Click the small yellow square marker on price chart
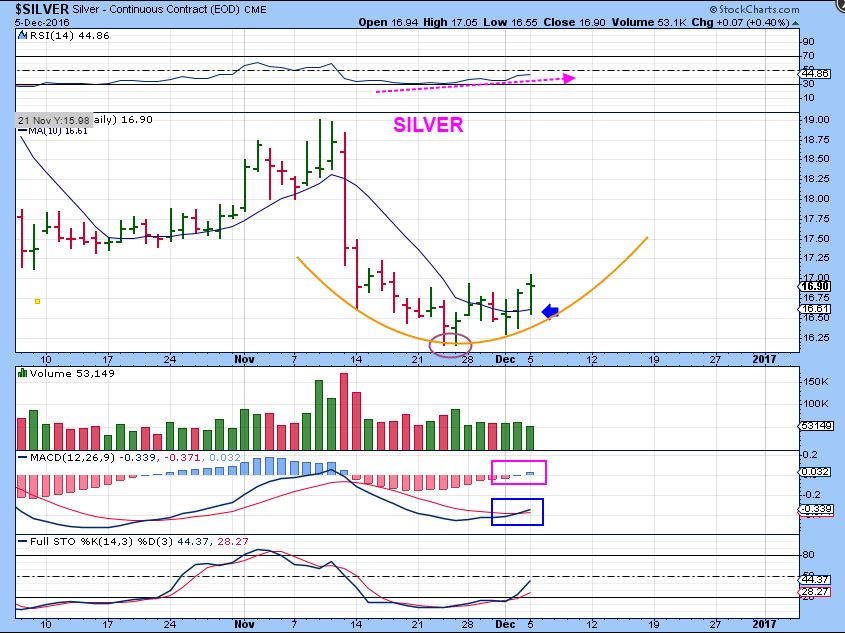 pyautogui.click(x=37, y=302)
